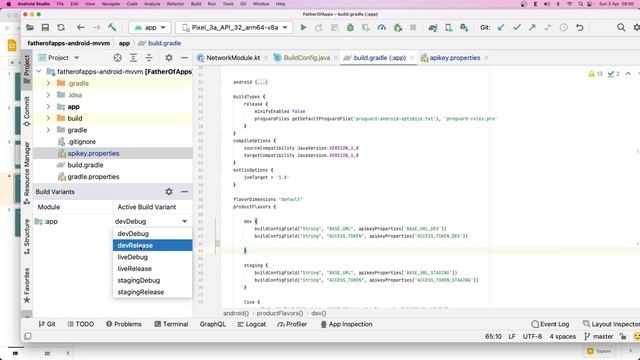The width and height of the screenshot is (640, 360).
Task: Click Select Opened File target icon
Action: coord(118,58)
